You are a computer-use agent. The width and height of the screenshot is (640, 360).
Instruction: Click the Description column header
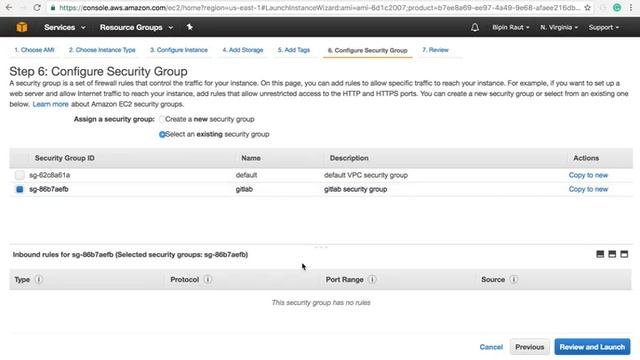point(349,158)
